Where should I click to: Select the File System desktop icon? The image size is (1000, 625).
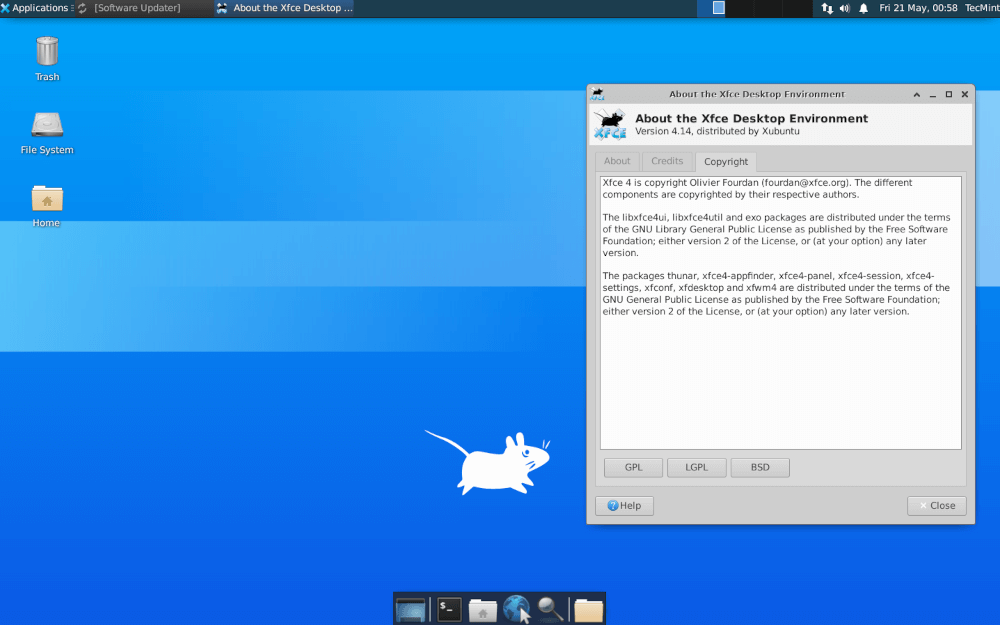click(x=47, y=125)
